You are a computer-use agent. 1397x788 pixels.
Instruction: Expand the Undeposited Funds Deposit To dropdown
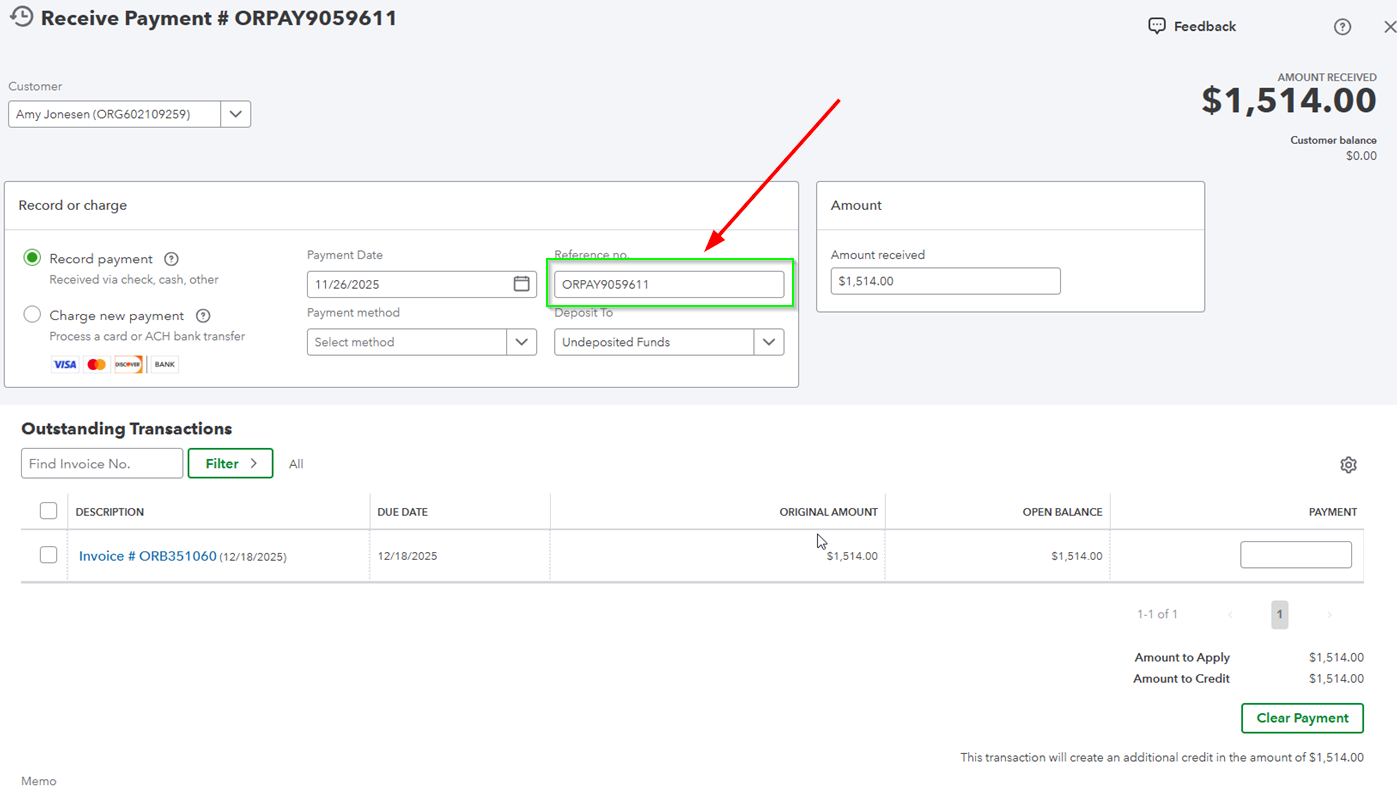(769, 341)
